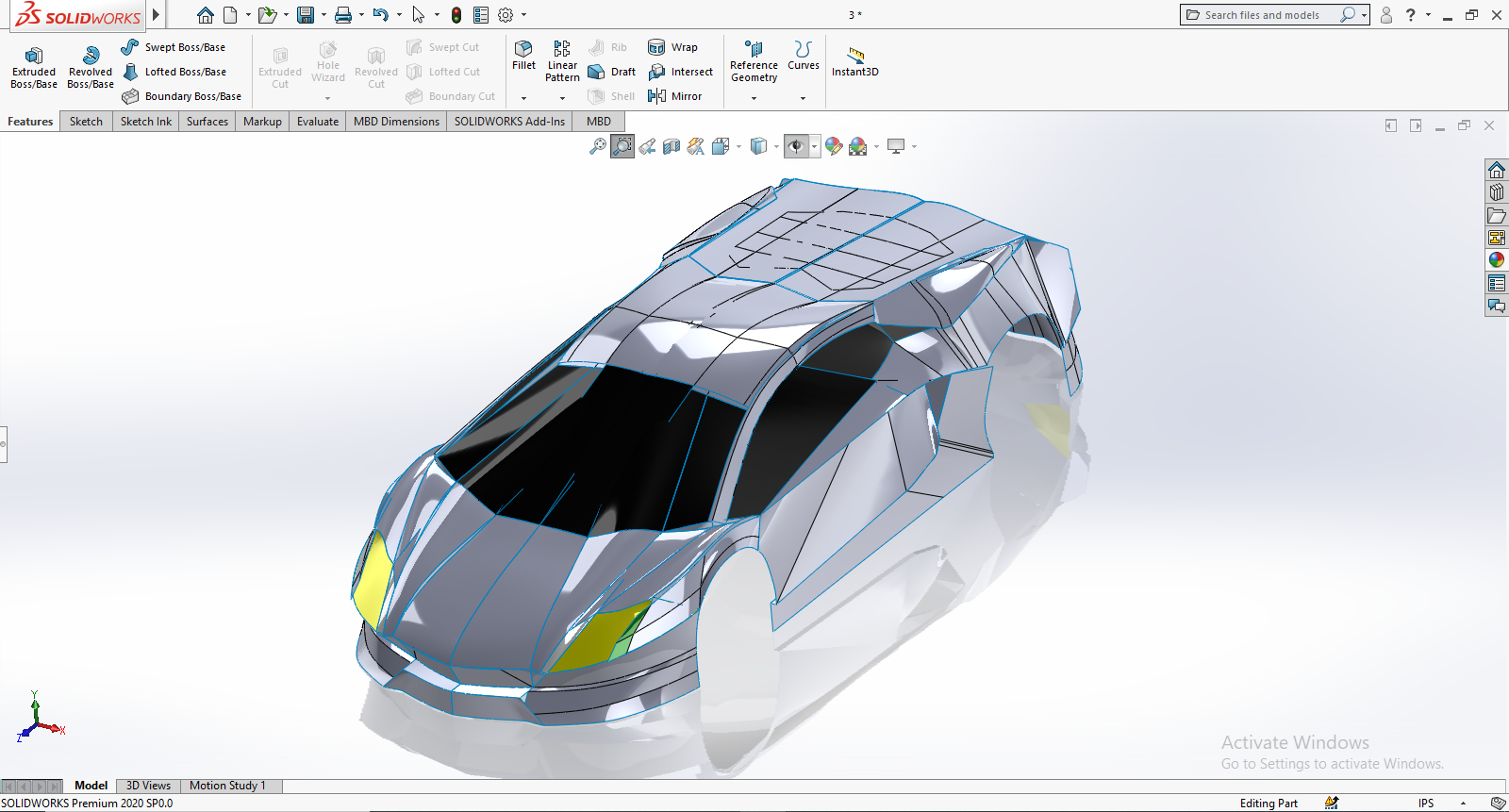This screenshot has height=812, width=1509.
Task: Open SOLIDWORKS Resources in task pane
Action: click(x=1497, y=170)
